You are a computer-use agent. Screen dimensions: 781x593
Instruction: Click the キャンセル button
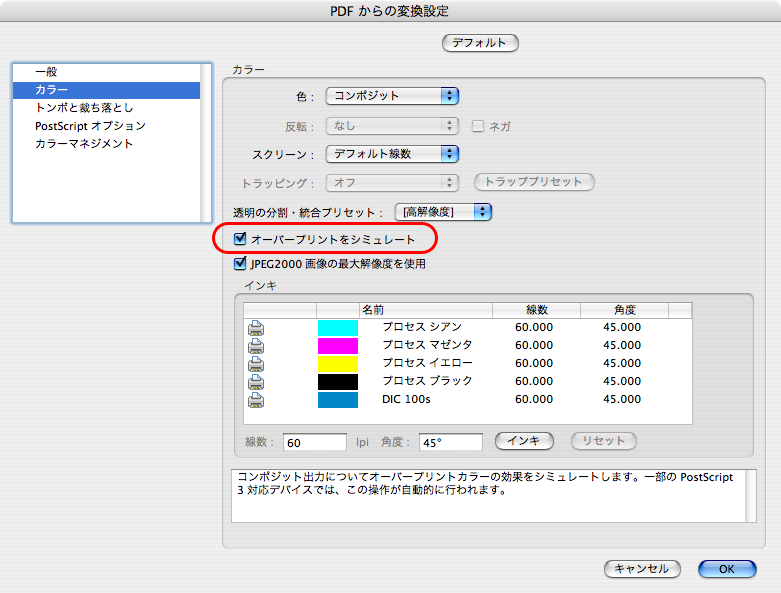click(x=642, y=569)
